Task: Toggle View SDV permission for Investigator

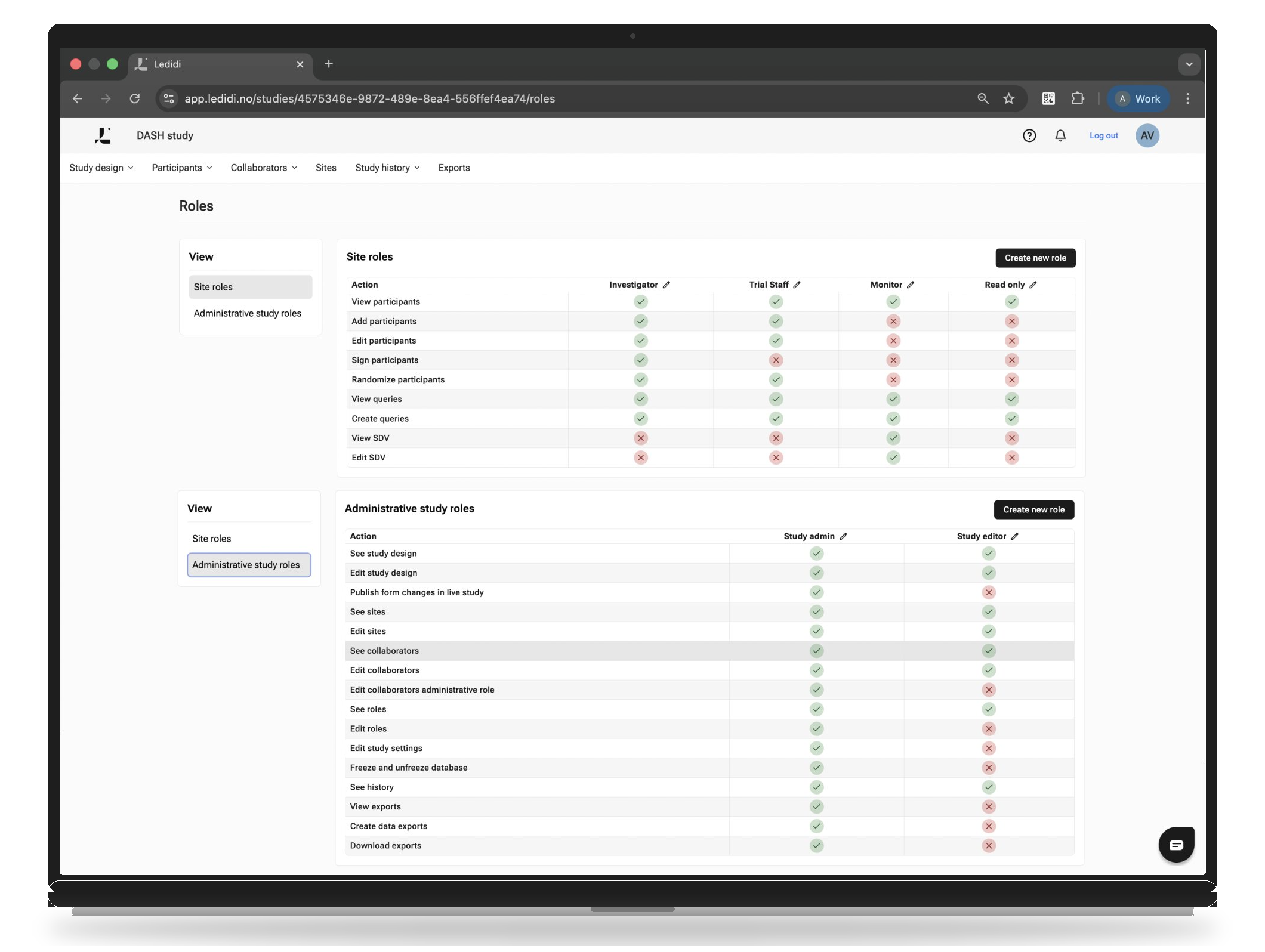Action: coord(640,438)
